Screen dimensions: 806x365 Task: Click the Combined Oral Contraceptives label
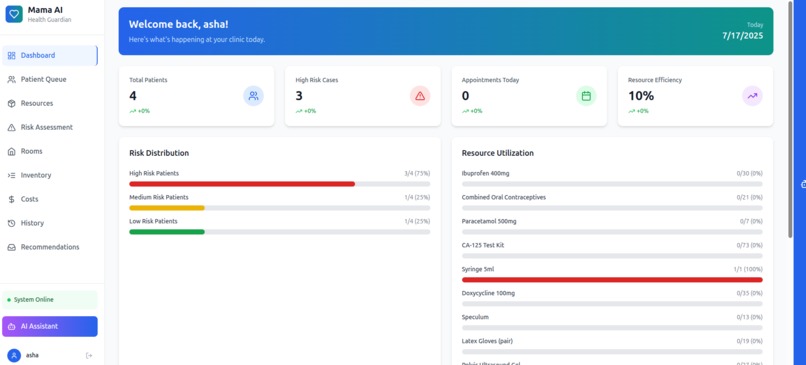[504, 197]
